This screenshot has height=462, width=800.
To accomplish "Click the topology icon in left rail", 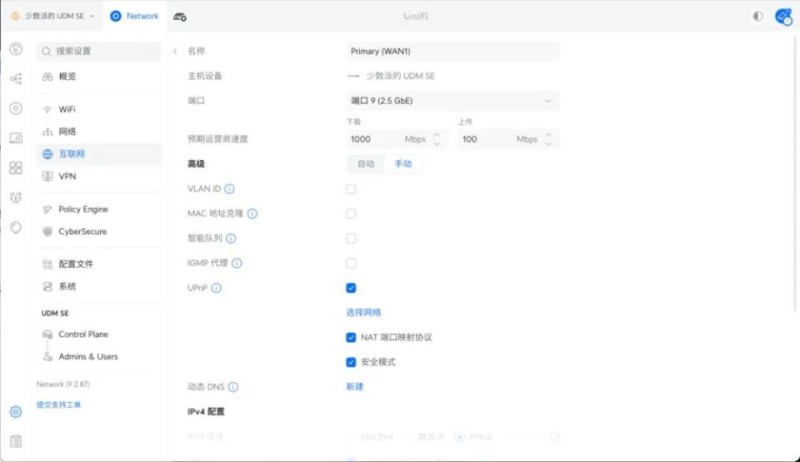I will [x=15, y=78].
